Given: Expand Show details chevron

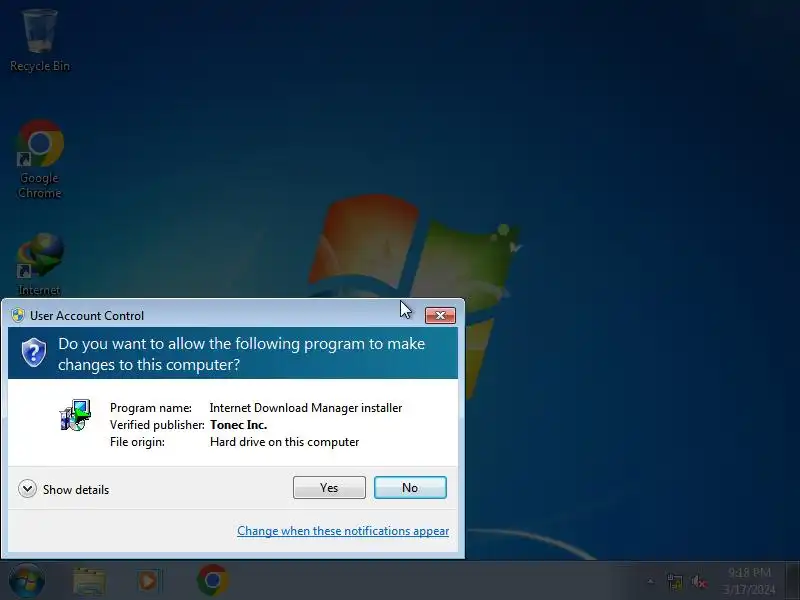Looking at the screenshot, I should (x=27, y=489).
